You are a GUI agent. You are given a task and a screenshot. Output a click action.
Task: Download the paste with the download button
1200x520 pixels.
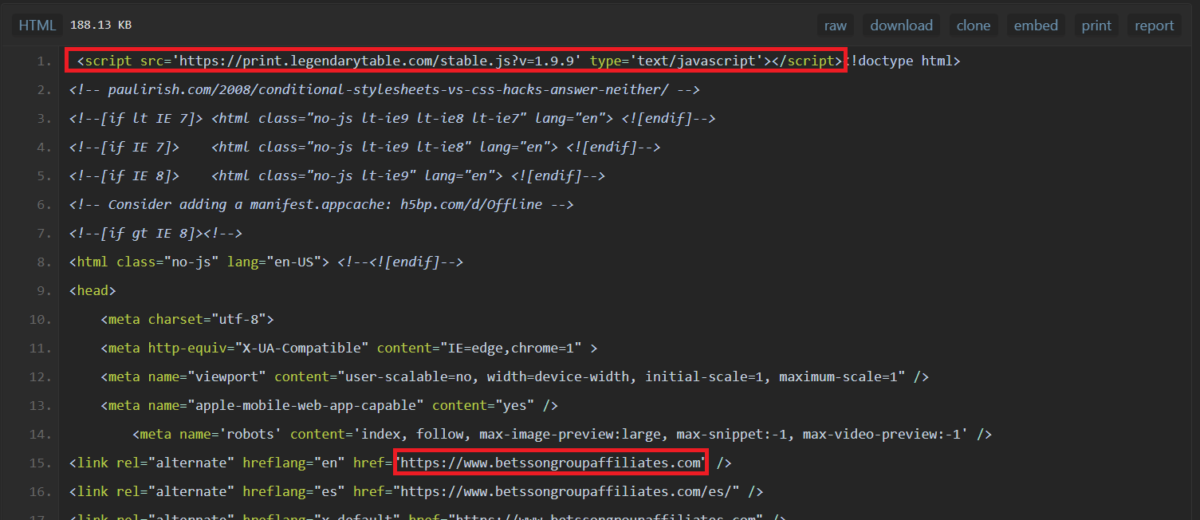(901, 25)
